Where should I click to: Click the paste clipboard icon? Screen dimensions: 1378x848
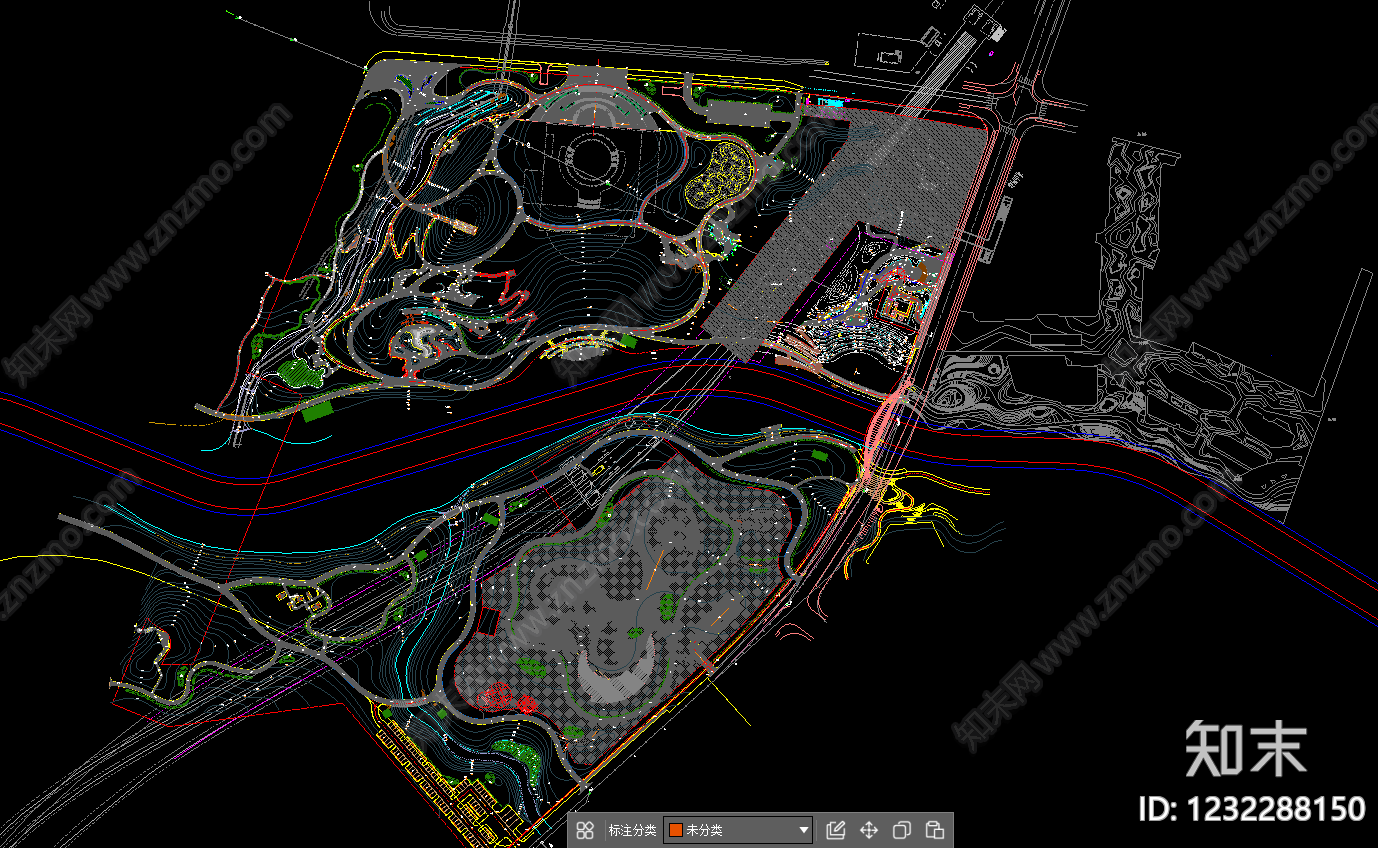(x=935, y=830)
